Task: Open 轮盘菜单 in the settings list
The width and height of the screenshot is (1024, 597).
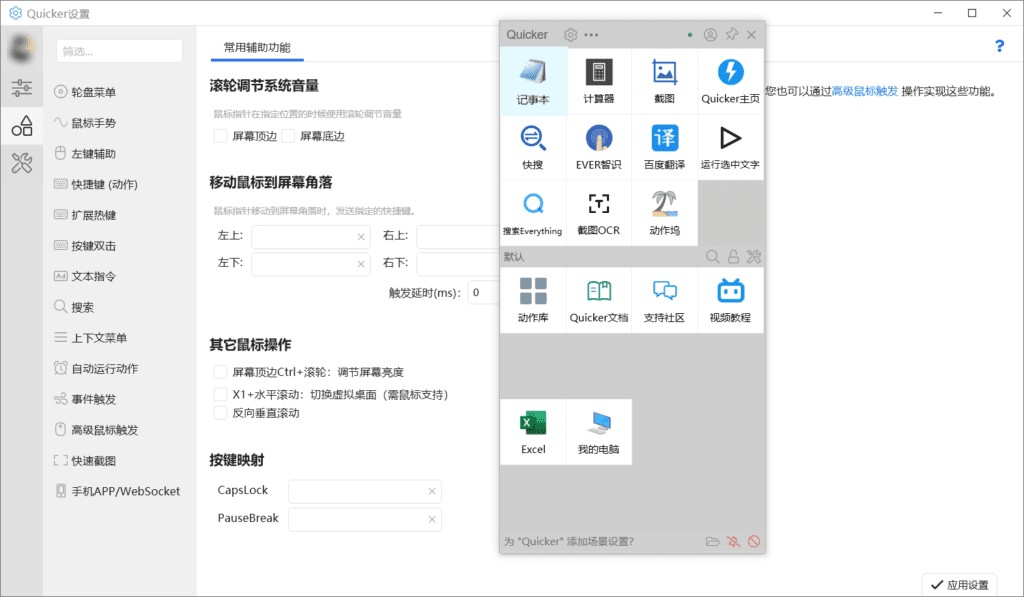Action: point(119,92)
